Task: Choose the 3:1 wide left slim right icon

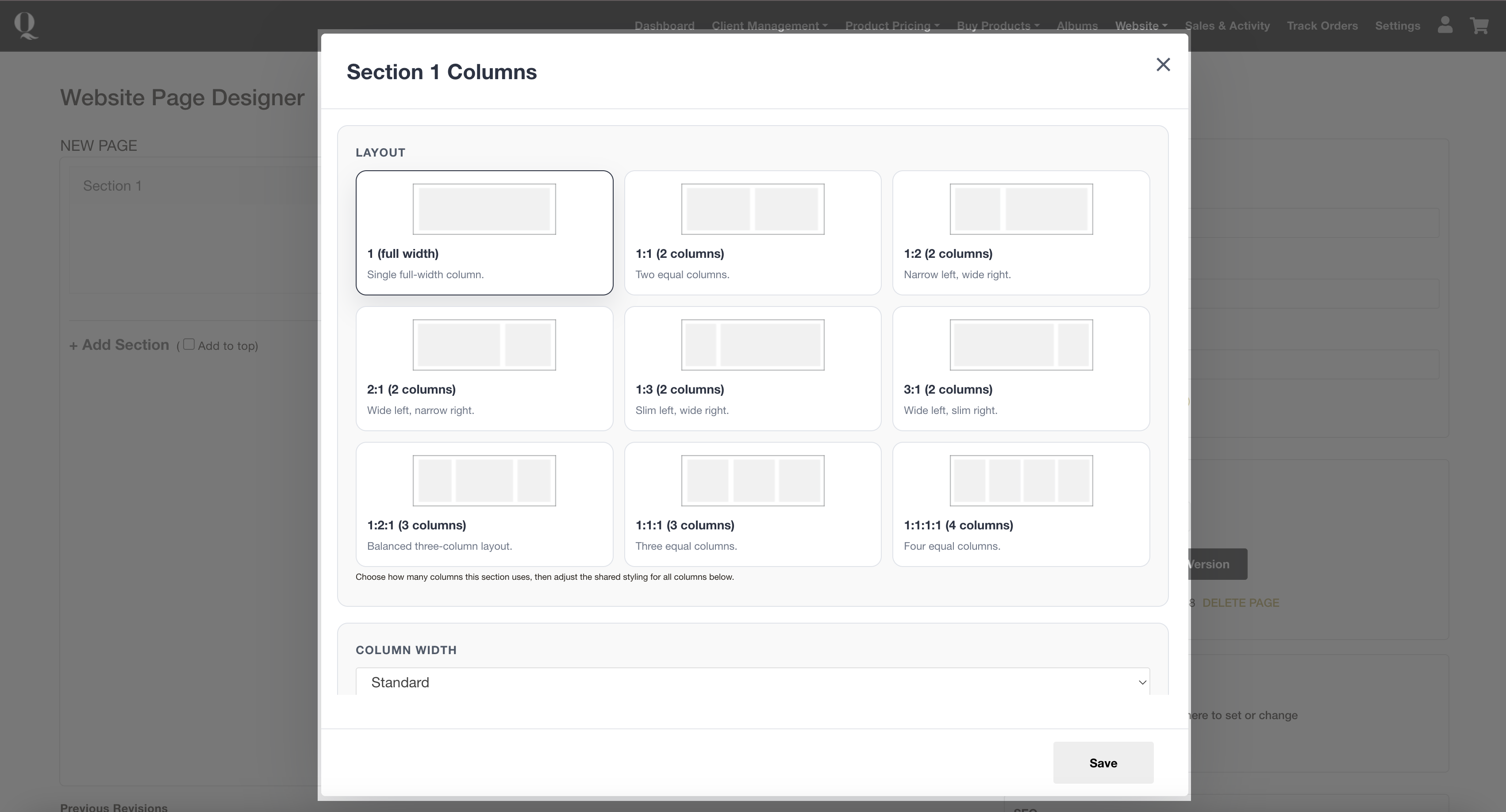Action: point(1021,345)
